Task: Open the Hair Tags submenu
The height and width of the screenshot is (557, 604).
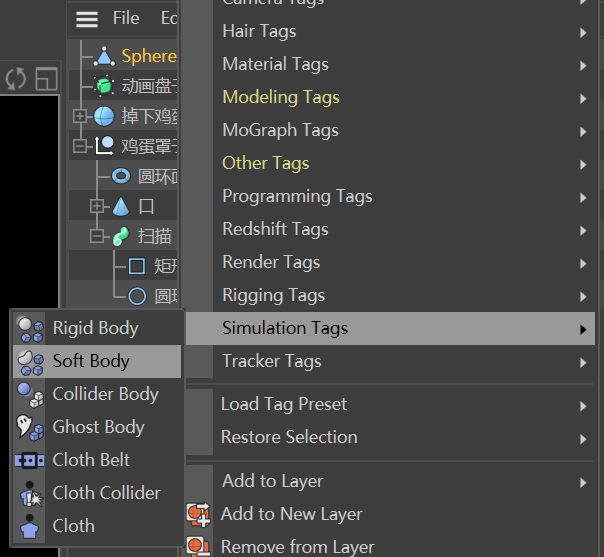Action: [x=390, y=32]
